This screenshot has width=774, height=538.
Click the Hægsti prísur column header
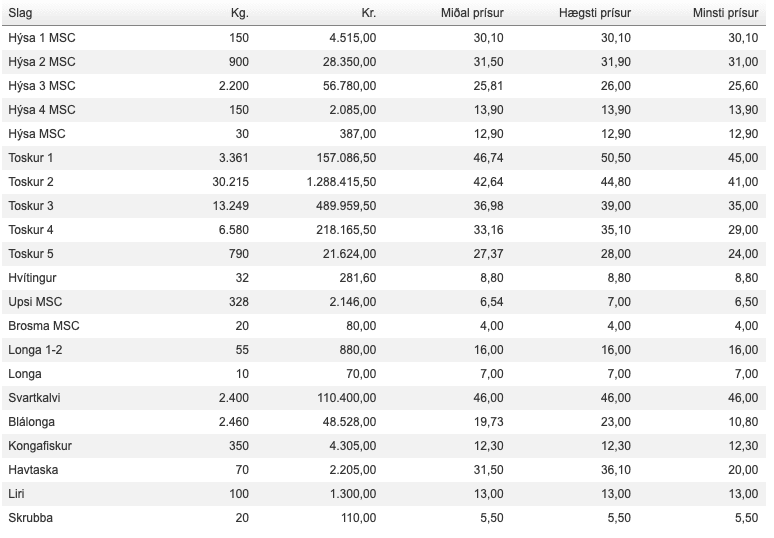595,13
